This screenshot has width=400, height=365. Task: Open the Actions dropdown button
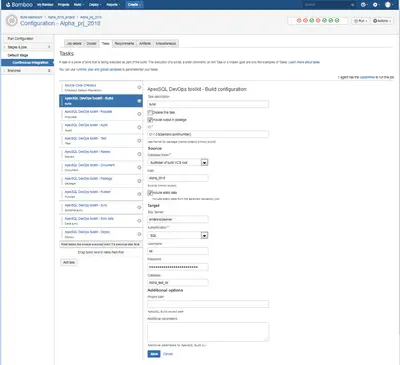[x=382, y=21]
